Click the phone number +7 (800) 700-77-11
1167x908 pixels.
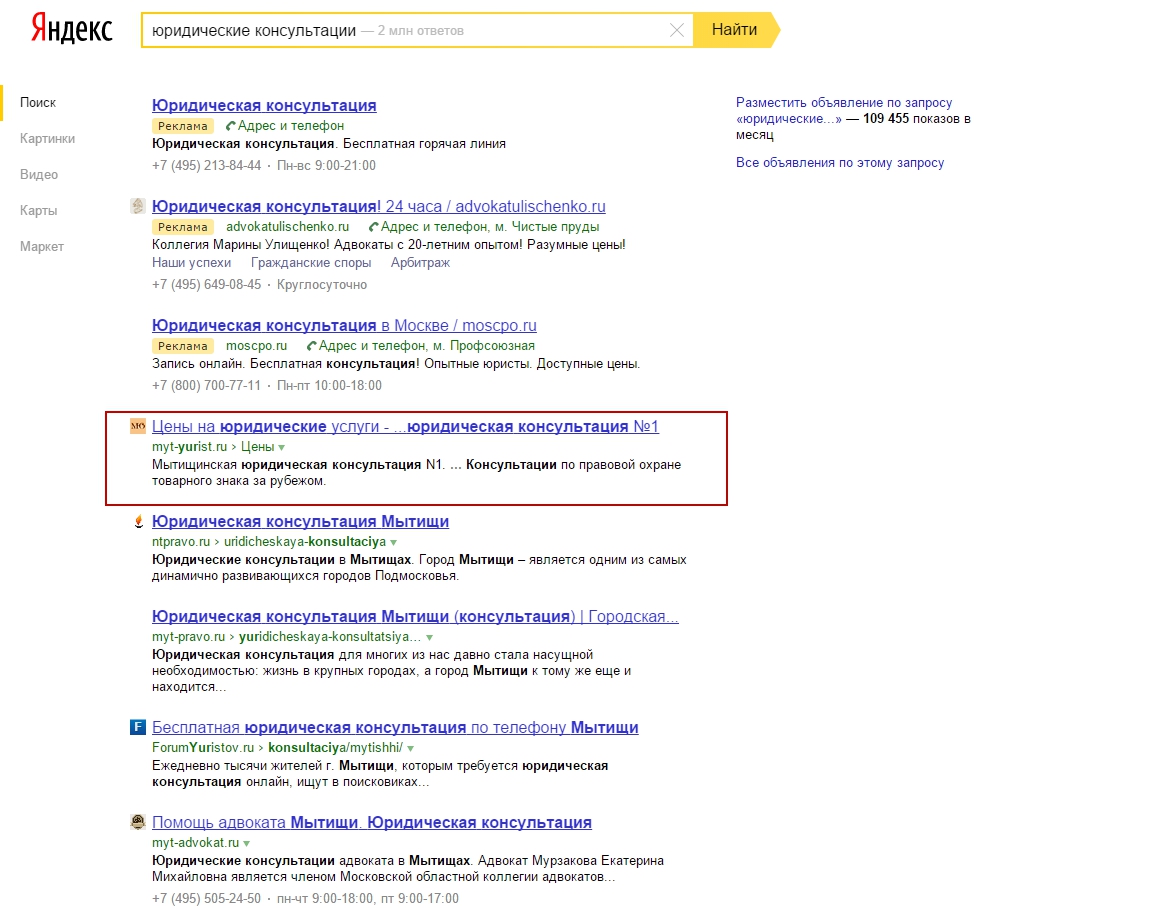206,386
